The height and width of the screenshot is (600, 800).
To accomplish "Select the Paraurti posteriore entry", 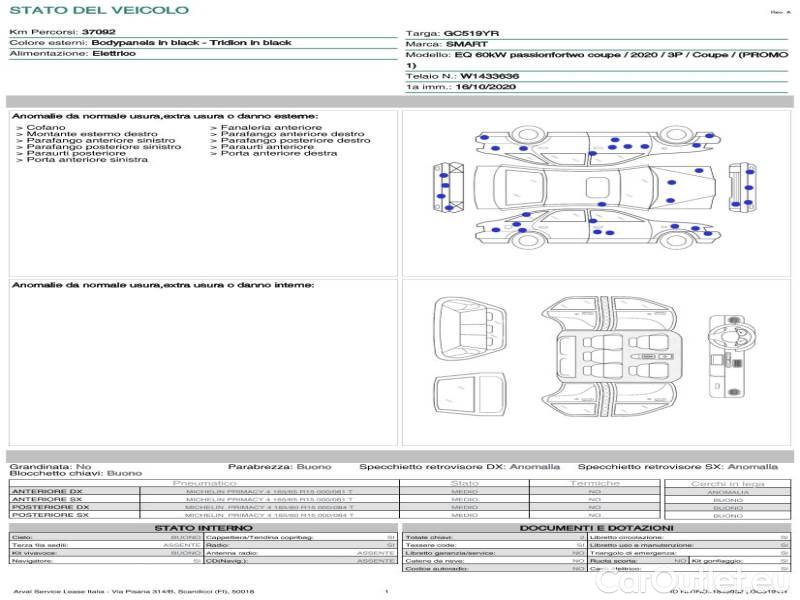I will click(x=76, y=154).
